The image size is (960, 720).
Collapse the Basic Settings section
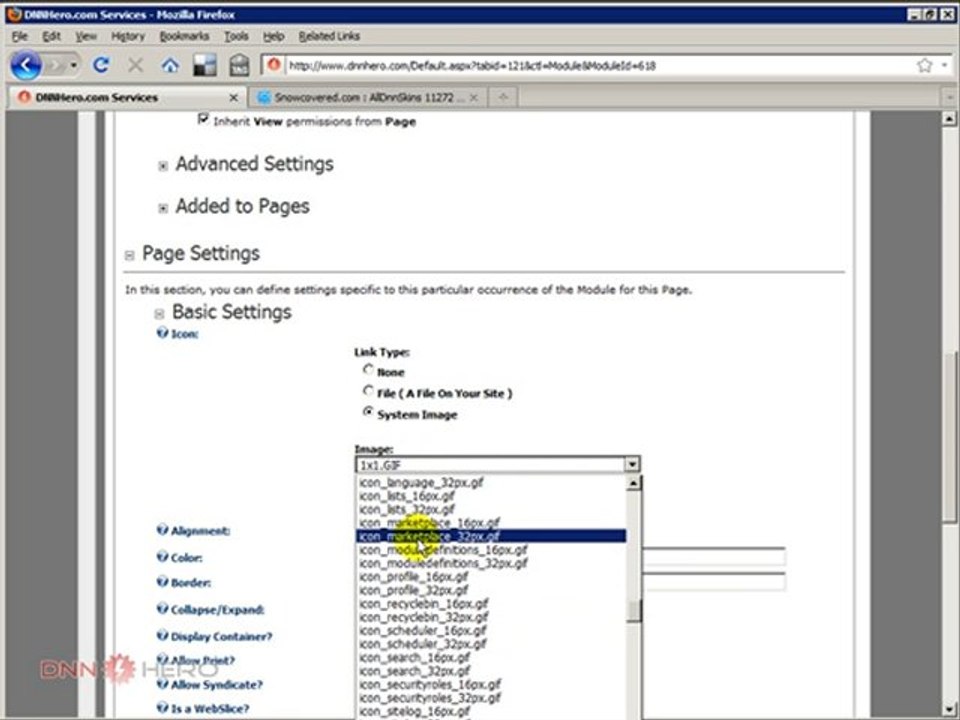[159, 314]
